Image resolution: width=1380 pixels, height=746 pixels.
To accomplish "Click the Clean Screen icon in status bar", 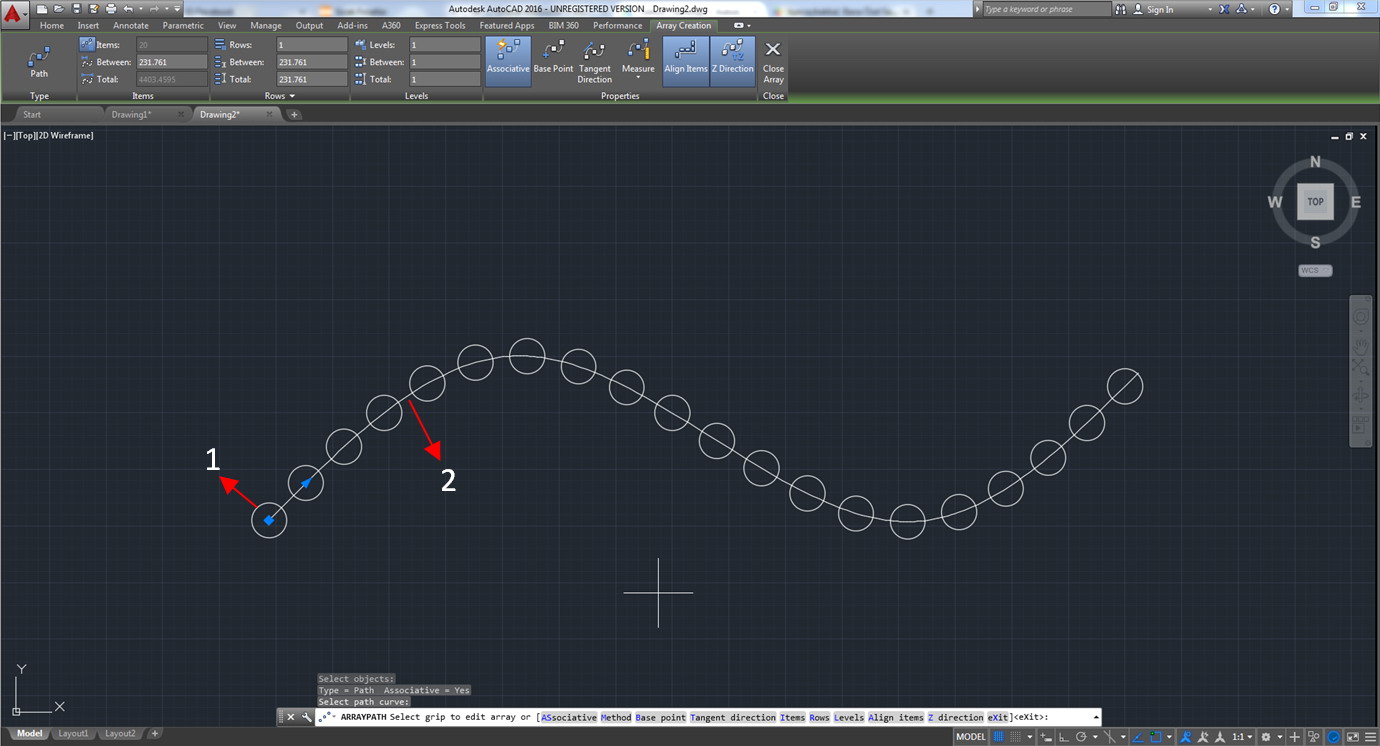I will (1352, 737).
